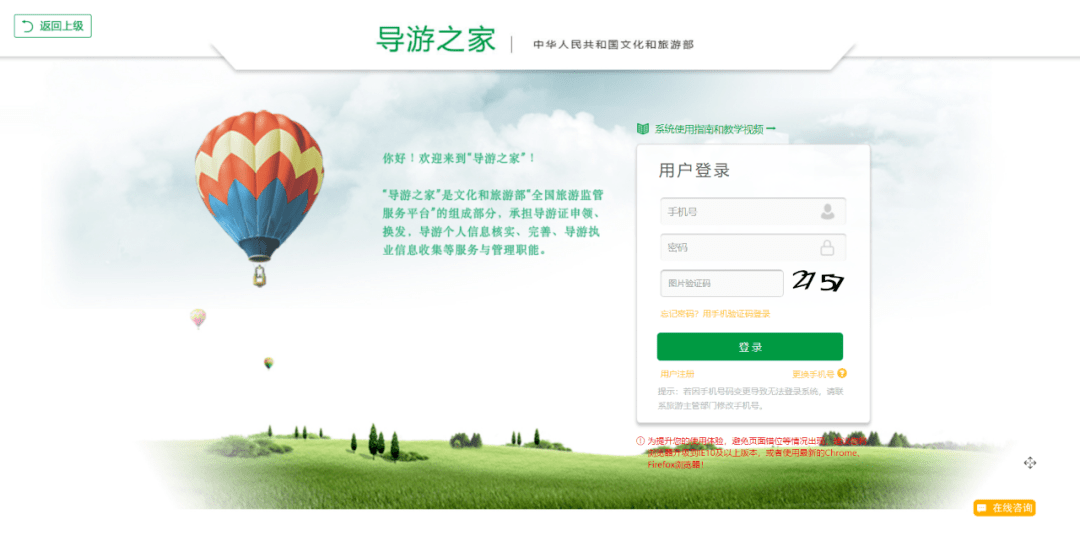Viewport: 1080px width, 536px height.
Task: Click the green 登录 button
Action: (x=750, y=347)
